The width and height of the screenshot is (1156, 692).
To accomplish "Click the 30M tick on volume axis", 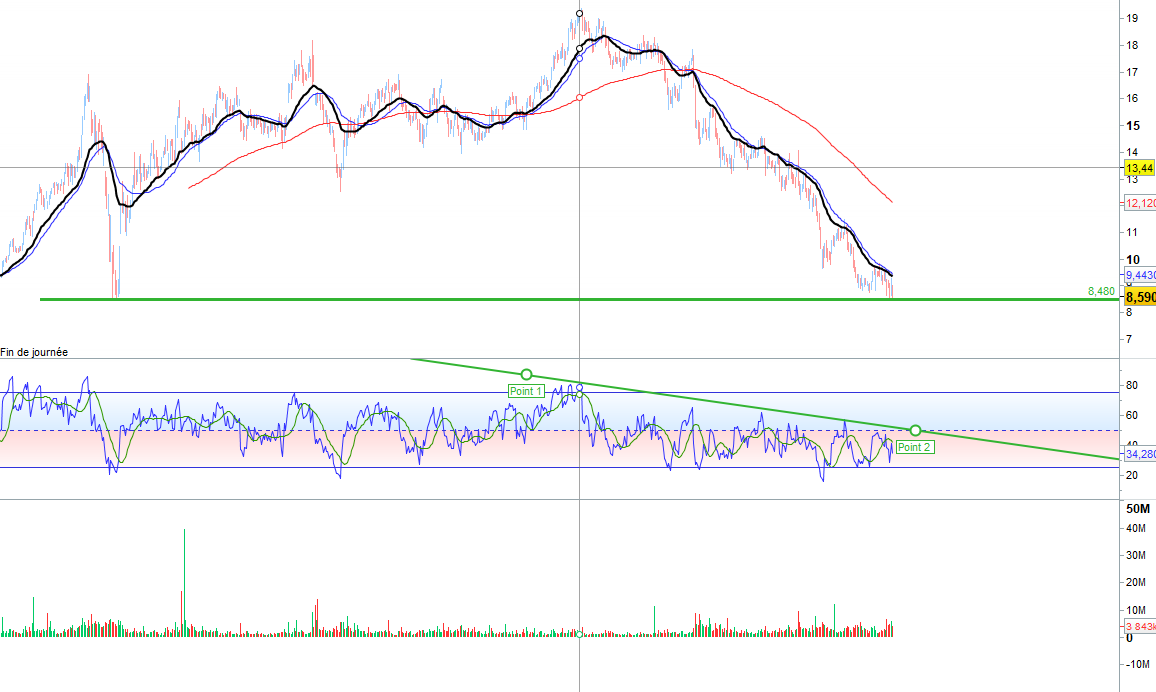I will click(1135, 555).
